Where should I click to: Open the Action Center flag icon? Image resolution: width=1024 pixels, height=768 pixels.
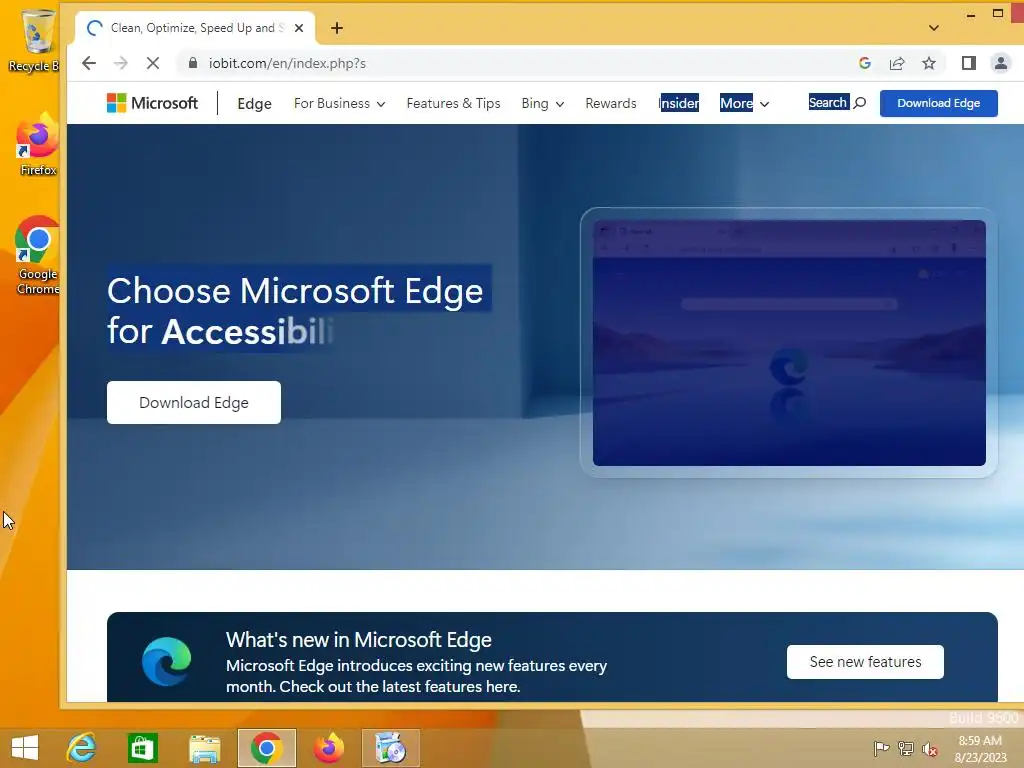(882, 748)
